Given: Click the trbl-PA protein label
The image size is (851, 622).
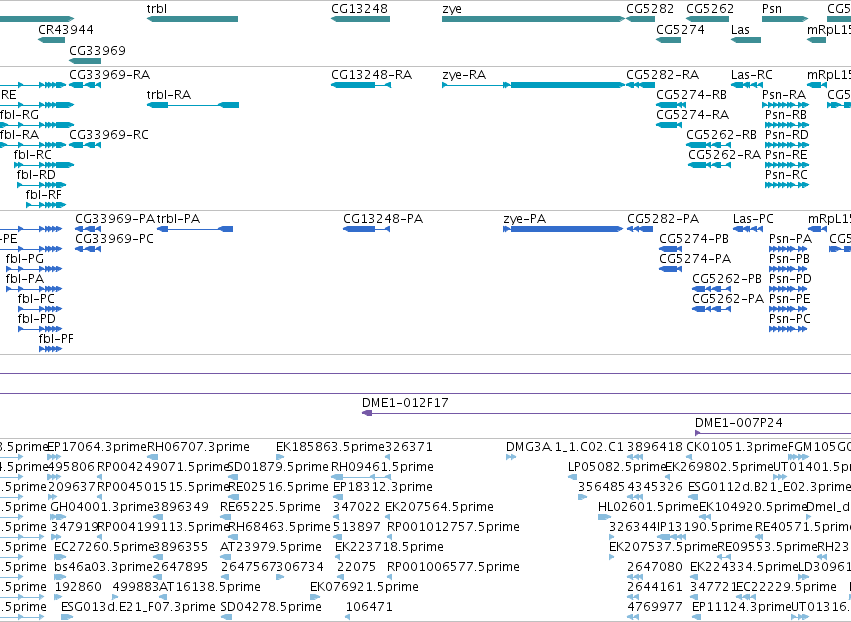Looking at the screenshot, I should (x=179, y=219).
